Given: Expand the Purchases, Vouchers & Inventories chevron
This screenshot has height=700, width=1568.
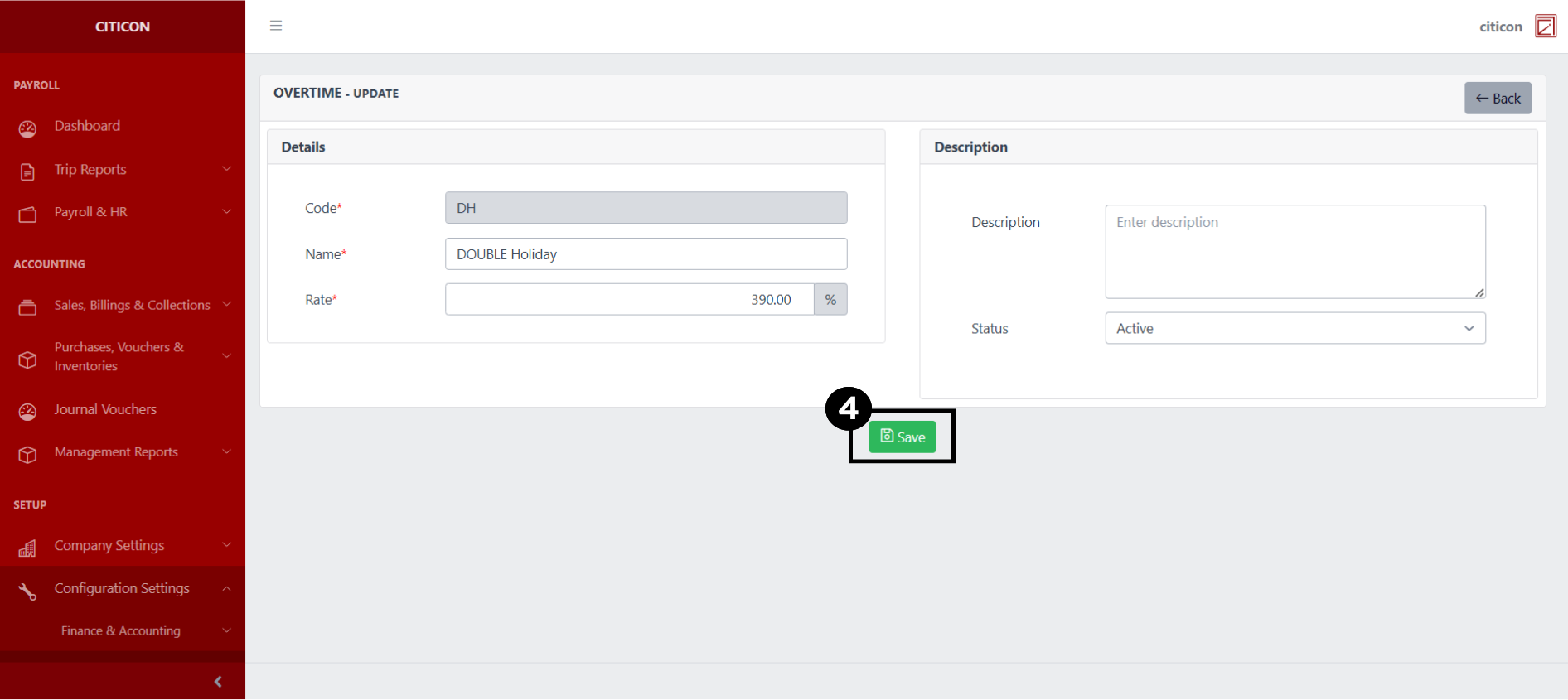Looking at the screenshot, I should tap(226, 356).
